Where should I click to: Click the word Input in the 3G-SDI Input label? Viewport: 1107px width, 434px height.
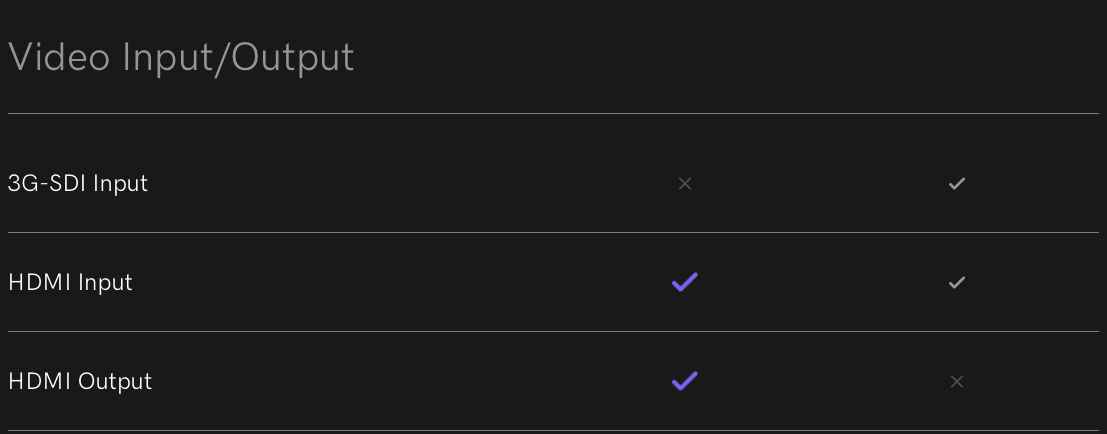point(121,184)
